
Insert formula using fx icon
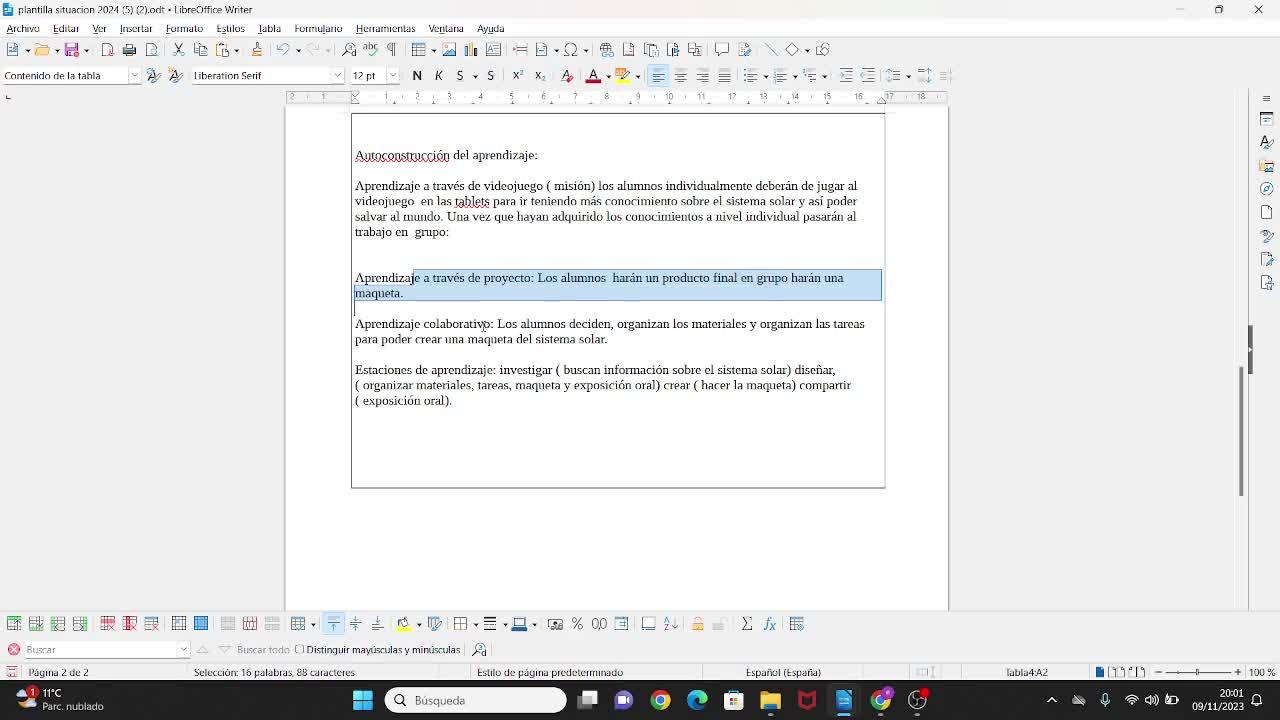770,624
